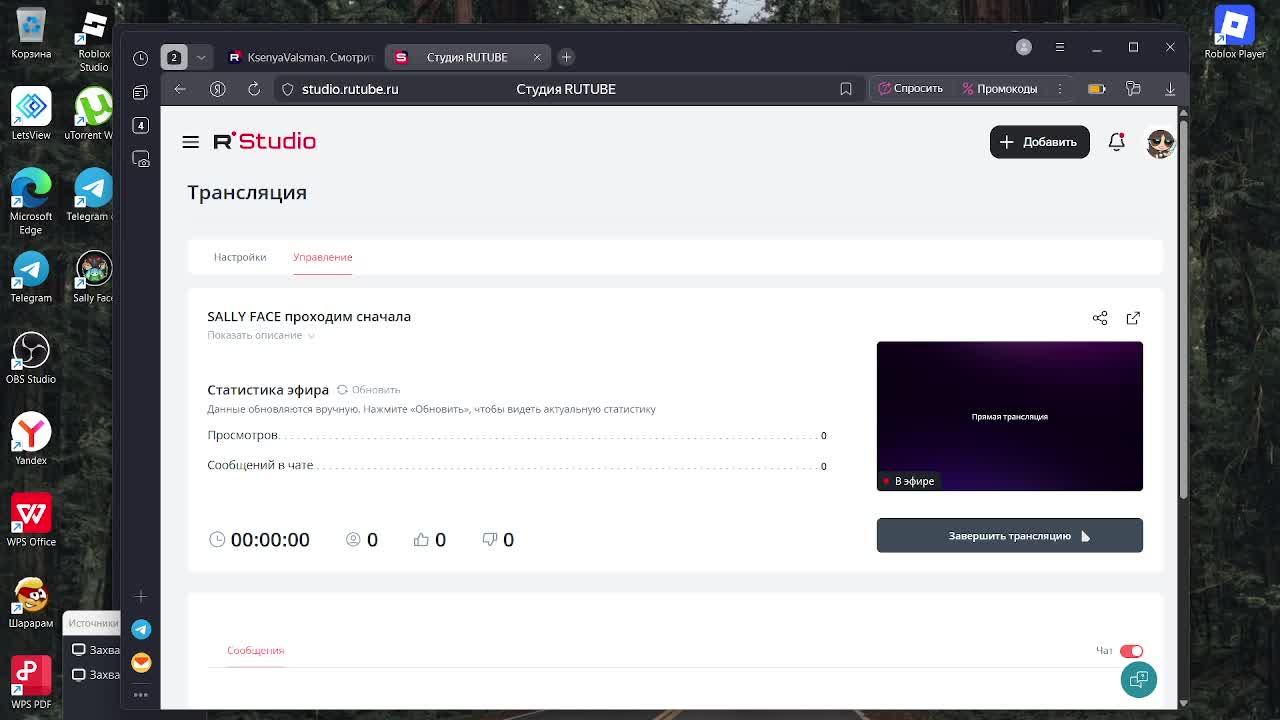Select the Управление tab

[323, 257]
